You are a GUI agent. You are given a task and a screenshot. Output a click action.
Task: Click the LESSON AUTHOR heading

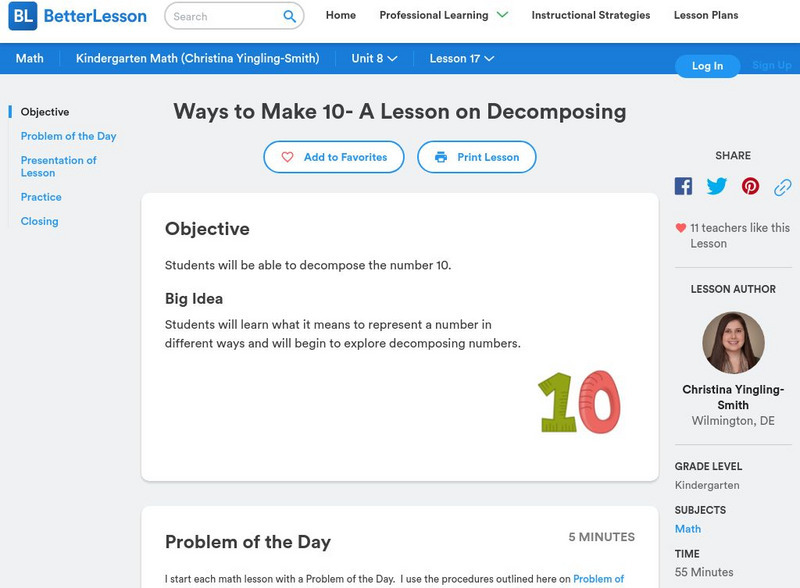pos(733,289)
